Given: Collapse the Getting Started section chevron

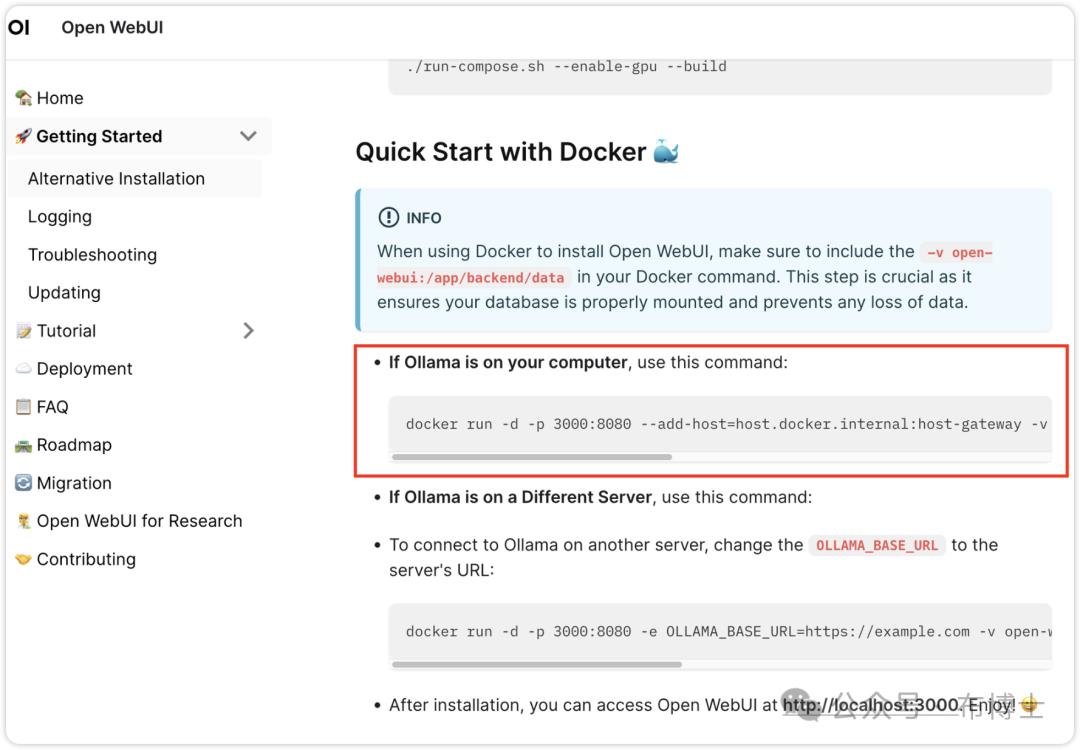Looking at the screenshot, I should click(248, 137).
